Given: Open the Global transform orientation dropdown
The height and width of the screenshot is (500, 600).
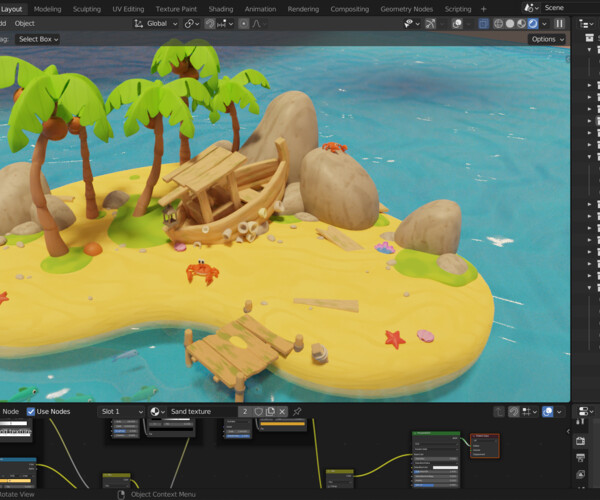Looking at the screenshot, I should click(x=155, y=24).
